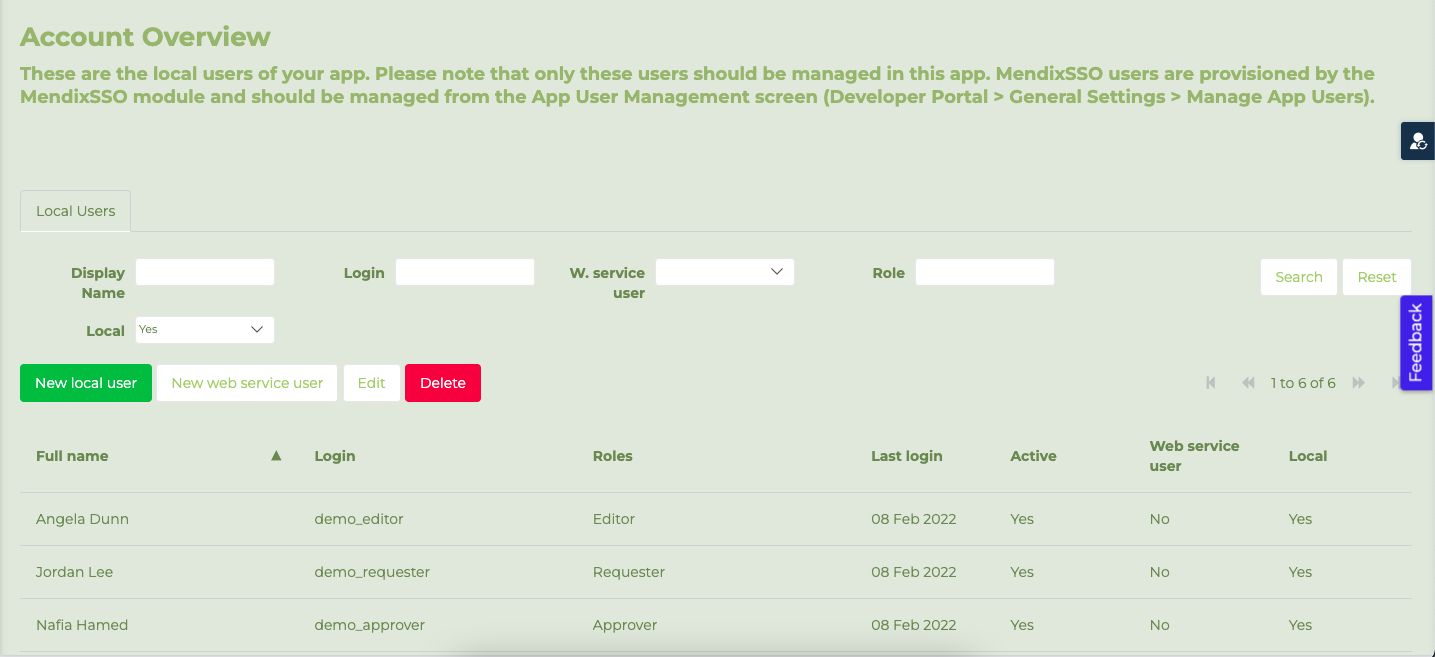Click inside the Role filter field

(984, 271)
